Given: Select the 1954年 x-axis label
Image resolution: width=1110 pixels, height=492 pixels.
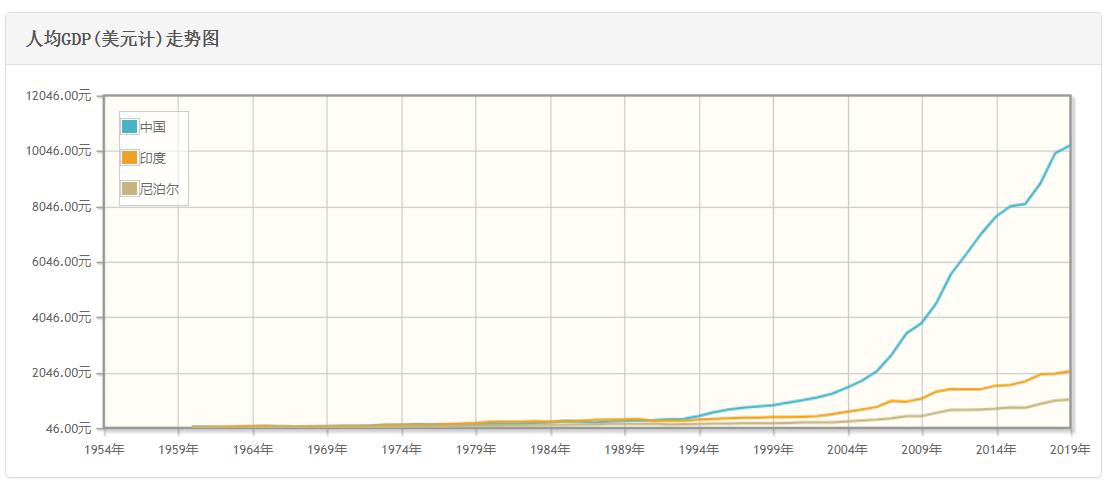Looking at the screenshot, I should point(104,449).
